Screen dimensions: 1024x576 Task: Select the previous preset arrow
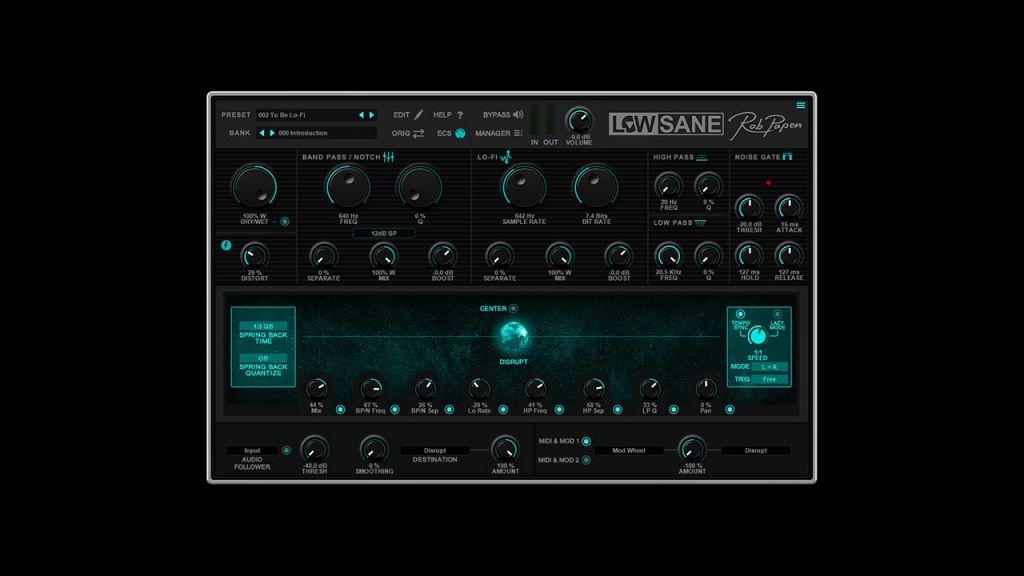coord(360,115)
